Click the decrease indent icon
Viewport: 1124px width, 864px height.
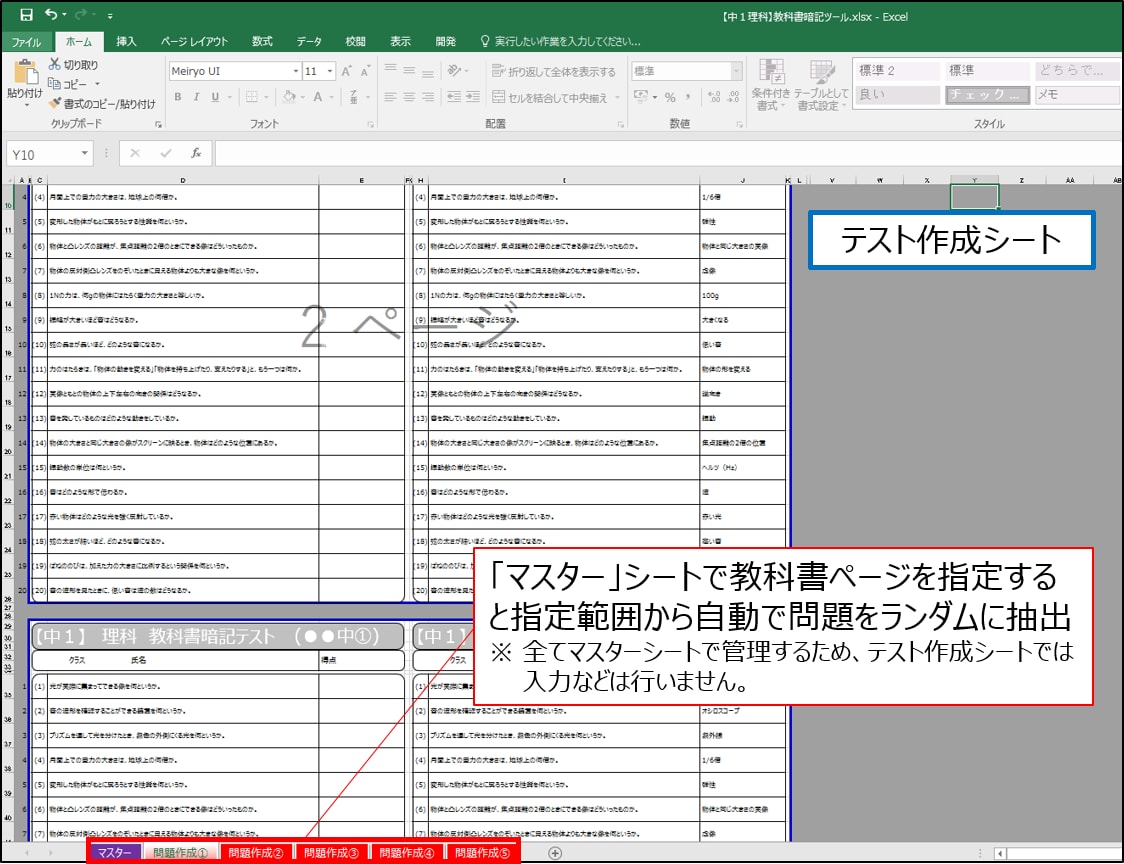(454, 97)
